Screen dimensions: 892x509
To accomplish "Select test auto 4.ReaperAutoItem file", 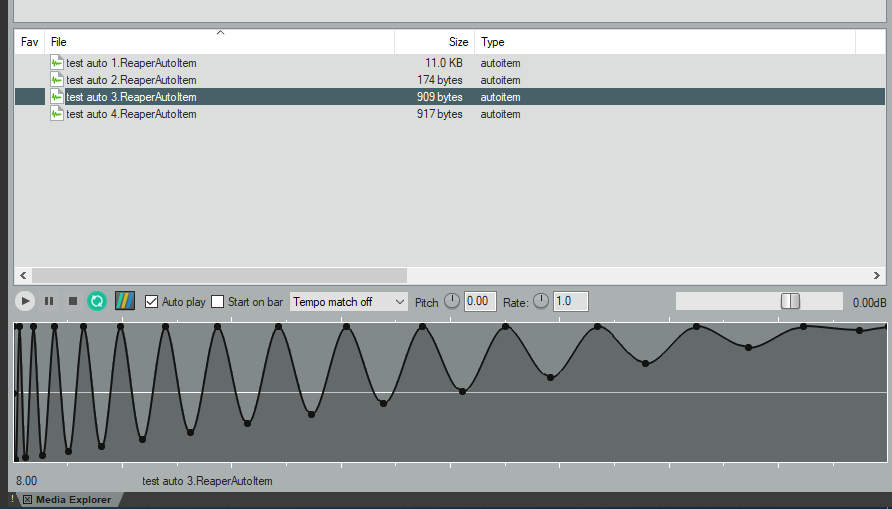I will point(131,114).
